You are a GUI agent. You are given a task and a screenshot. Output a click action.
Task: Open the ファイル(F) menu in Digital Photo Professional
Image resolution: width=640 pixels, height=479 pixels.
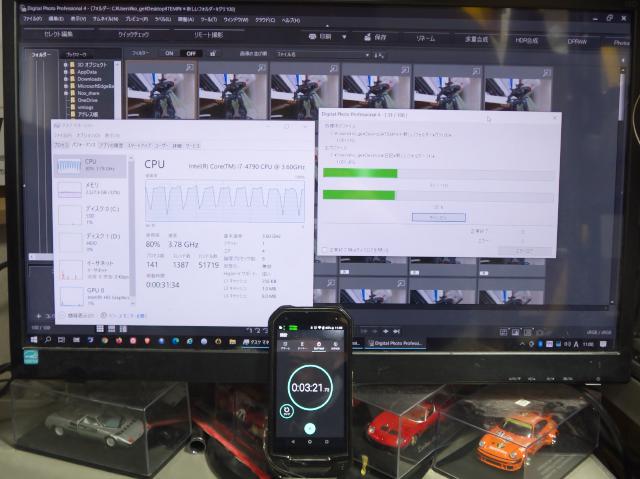point(32,19)
